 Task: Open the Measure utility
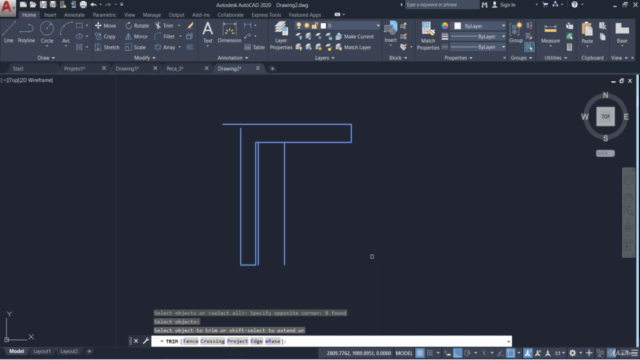(x=550, y=33)
